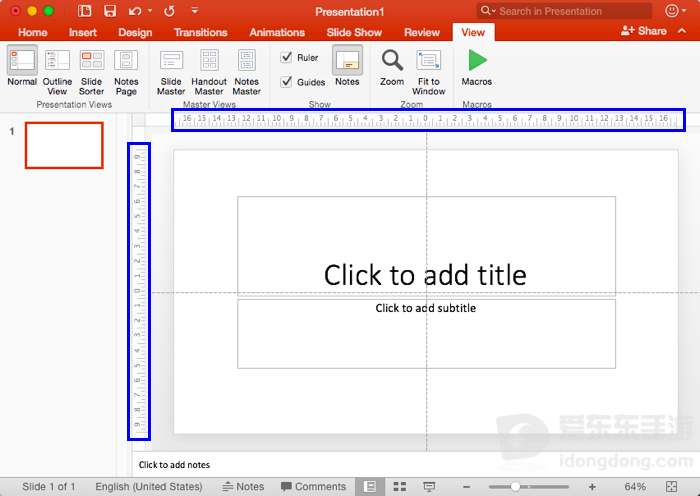Viewport: 700px width, 496px height.
Task: Click the sidebar layout icon in title bar
Action: (x=84, y=11)
